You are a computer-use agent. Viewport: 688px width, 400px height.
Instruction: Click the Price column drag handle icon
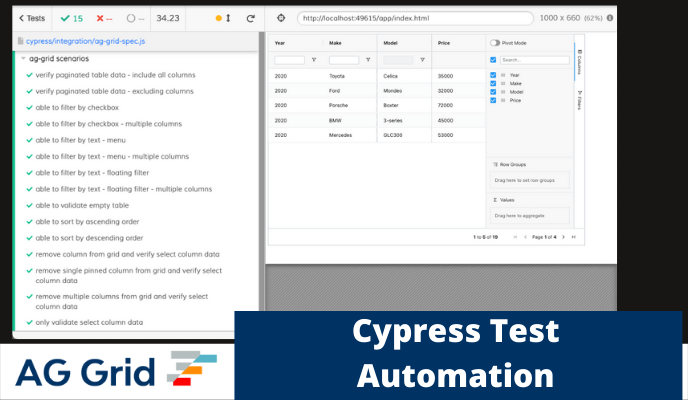pyautogui.click(x=503, y=100)
